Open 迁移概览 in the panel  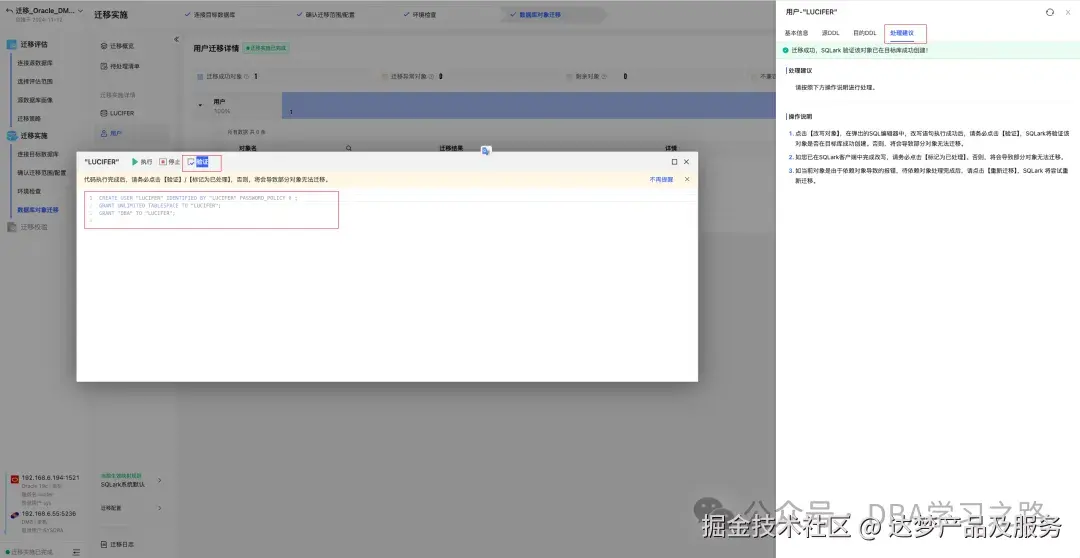pyautogui.click(x=117, y=46)
